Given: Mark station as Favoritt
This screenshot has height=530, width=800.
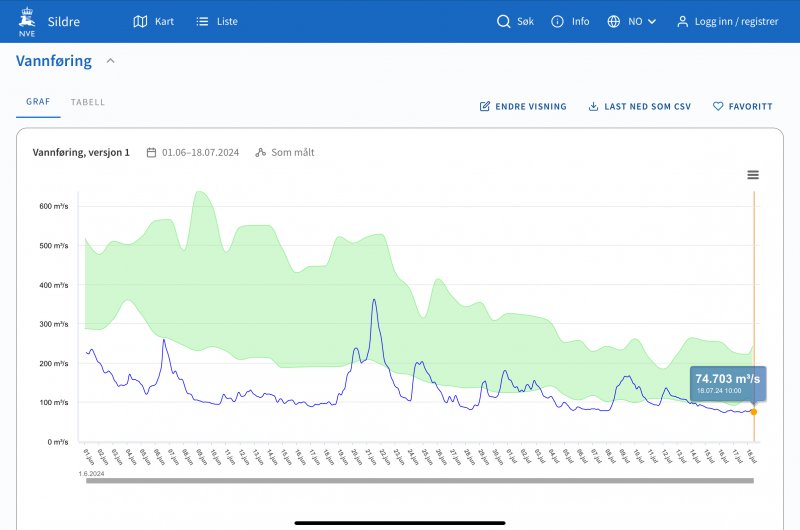Looking at the screenshot, I should click(742, 106).
